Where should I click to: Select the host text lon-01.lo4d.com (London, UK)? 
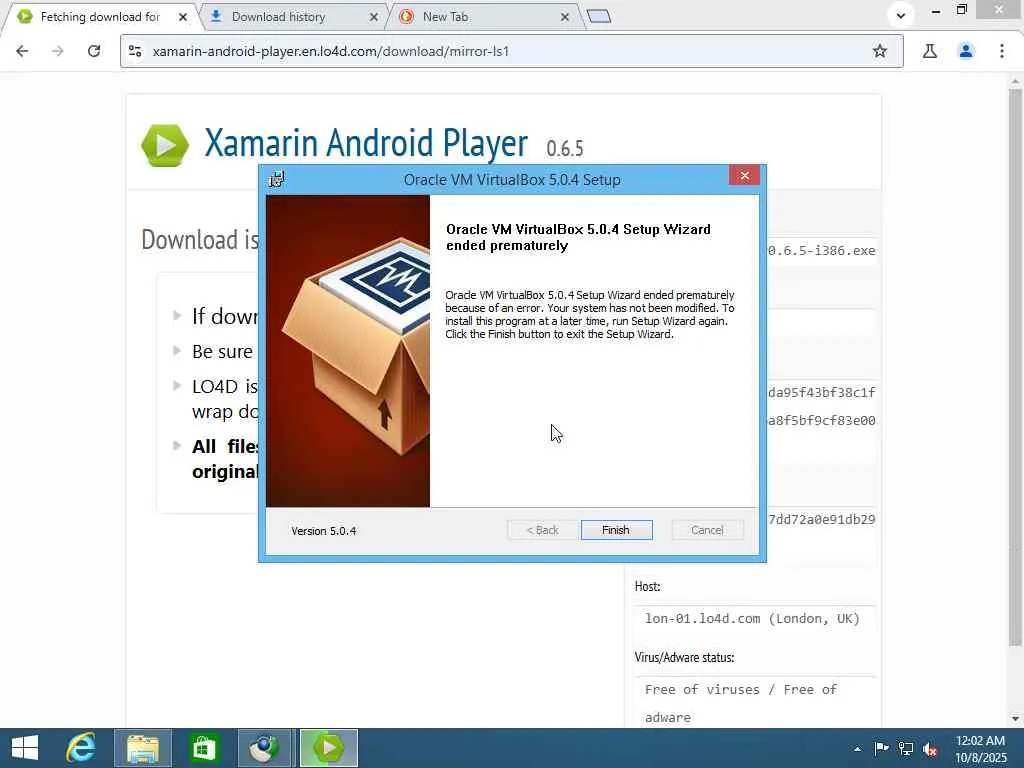click(752, 618)
